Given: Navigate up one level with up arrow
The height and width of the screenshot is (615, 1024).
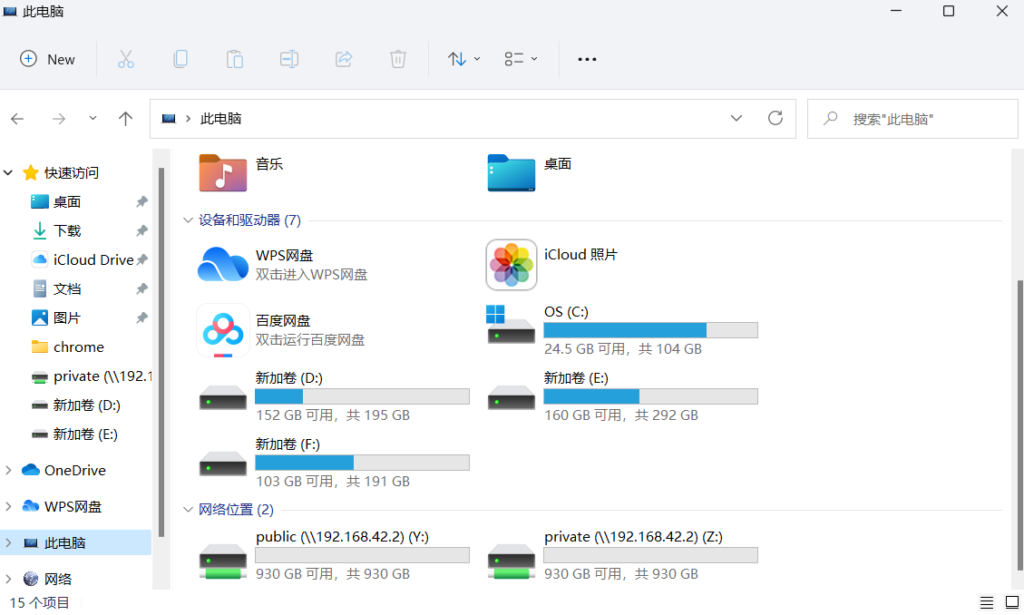Looking at the screenshot, I should point(125,118).
